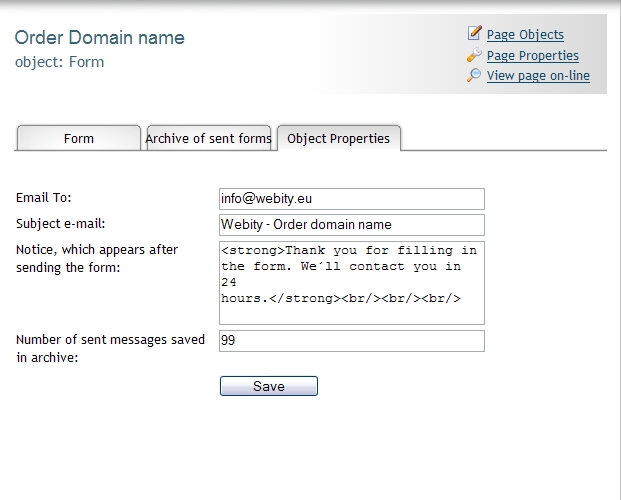Click inside the notice message textarea
621x500 pixels.
(352, 283)
